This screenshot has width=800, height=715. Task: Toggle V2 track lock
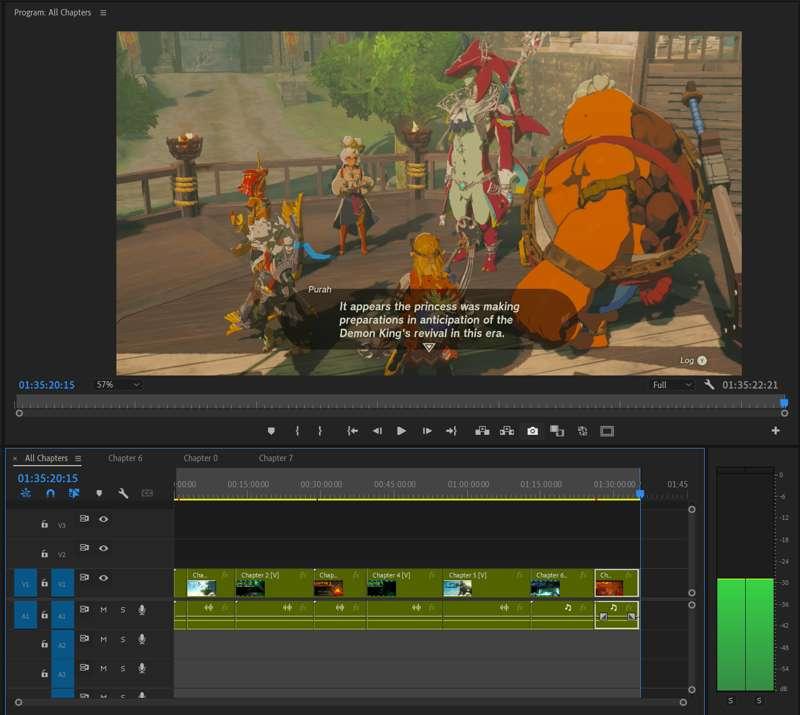click(x=45, y=554)
